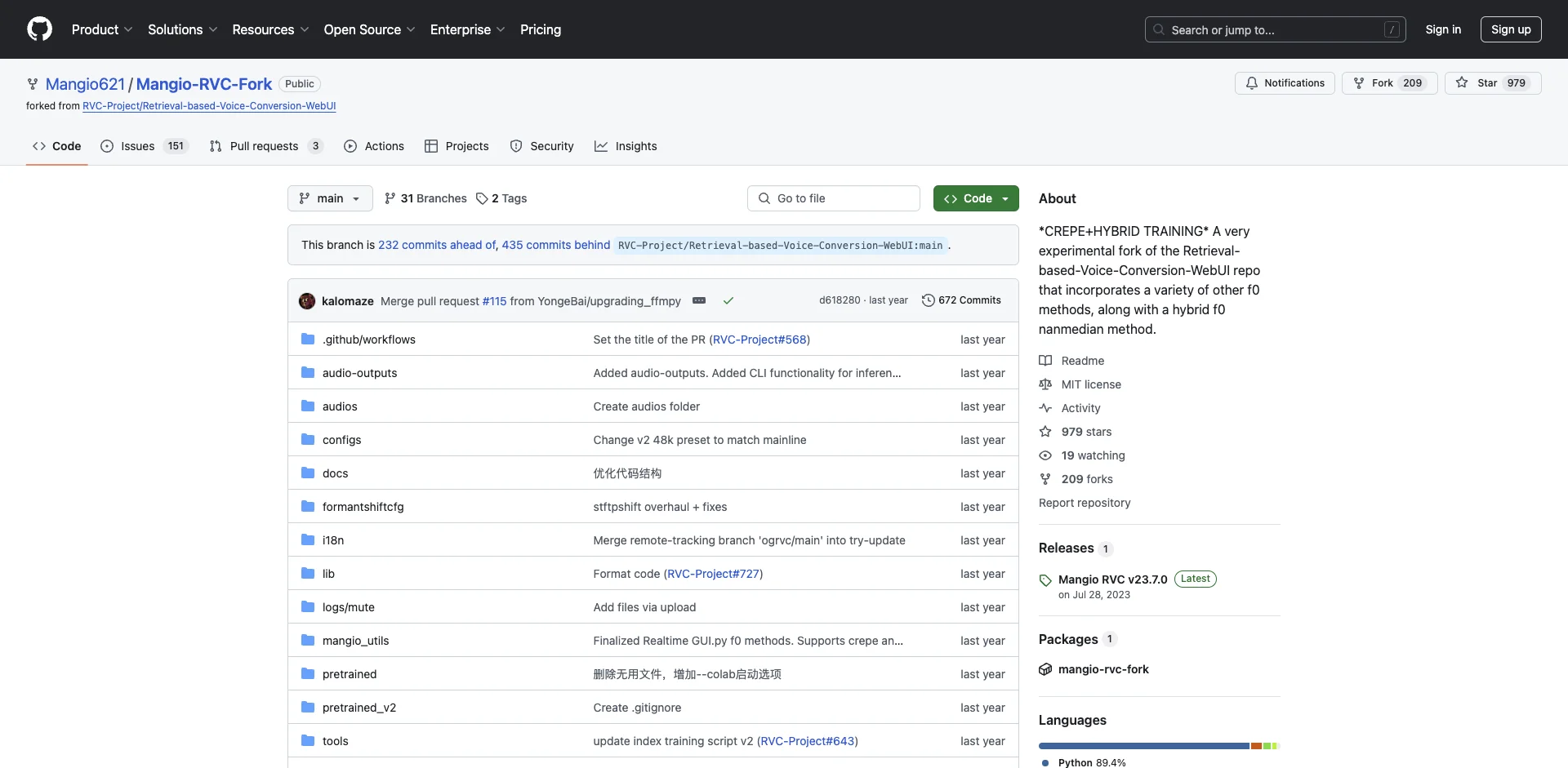Open the Mangio621 owner profile link
1568x768 pixels.
[85, 84]
